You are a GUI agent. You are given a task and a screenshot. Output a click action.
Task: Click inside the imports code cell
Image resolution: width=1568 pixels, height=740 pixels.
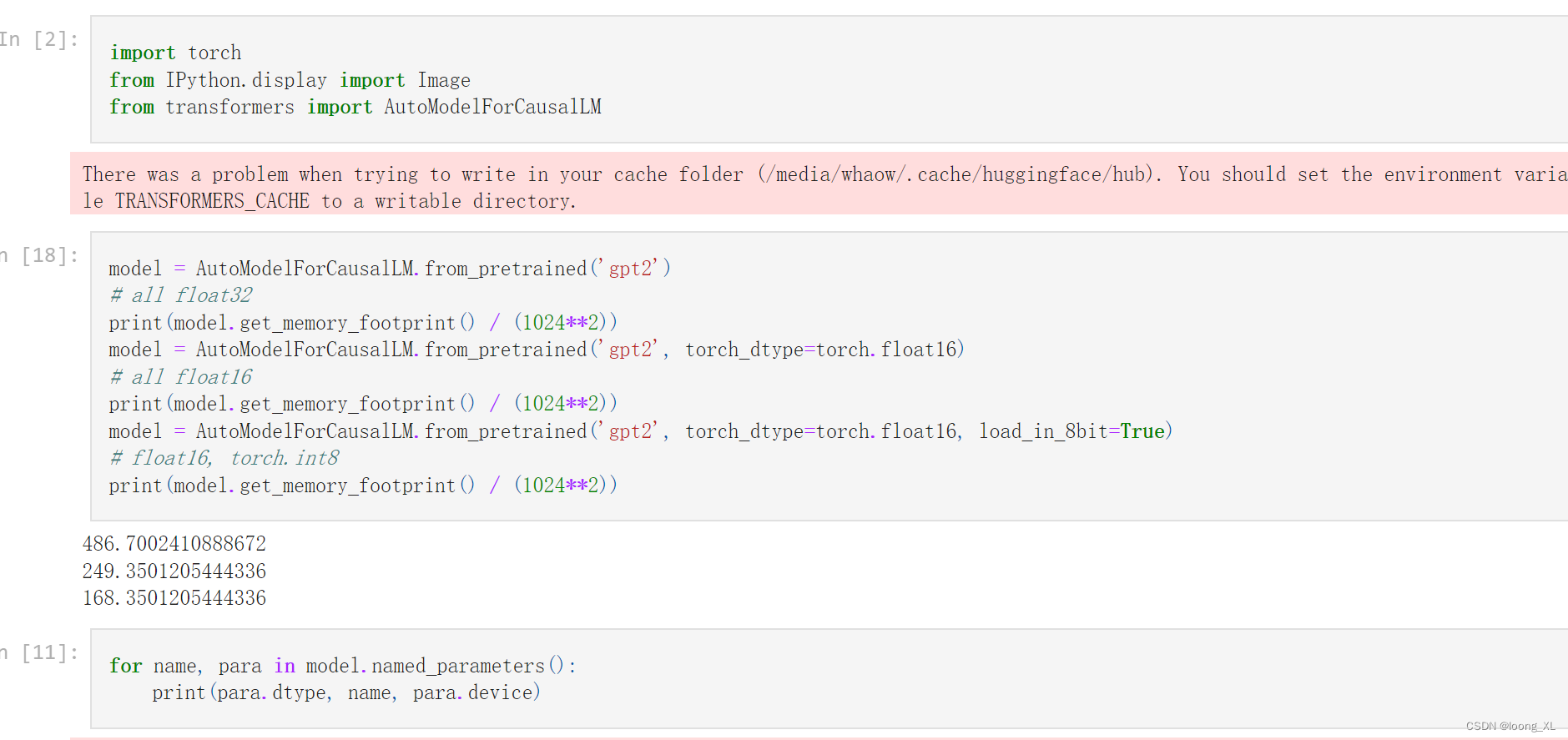point(829,79)
